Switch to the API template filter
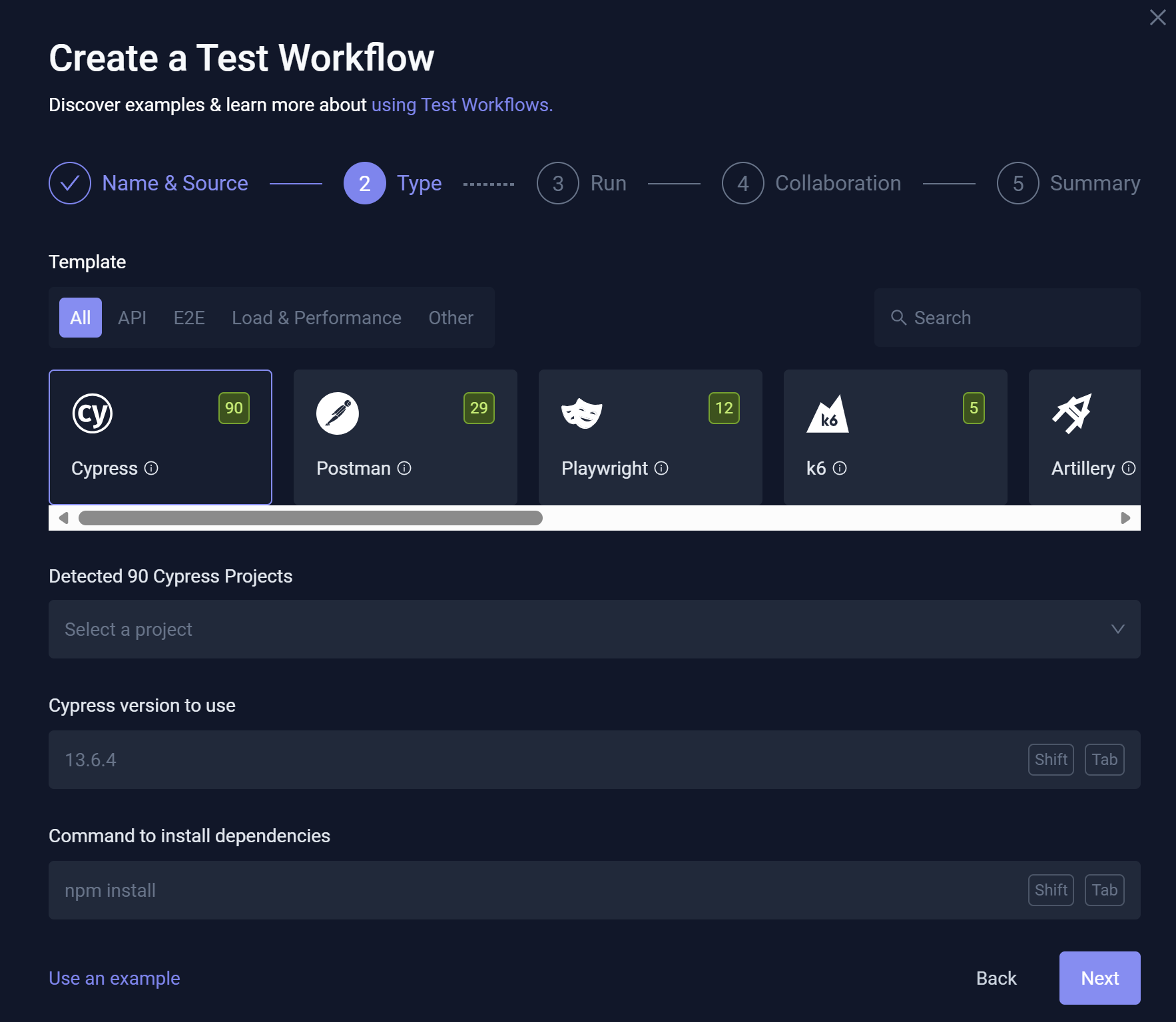 pyautogui.click(x=132, y=318)
